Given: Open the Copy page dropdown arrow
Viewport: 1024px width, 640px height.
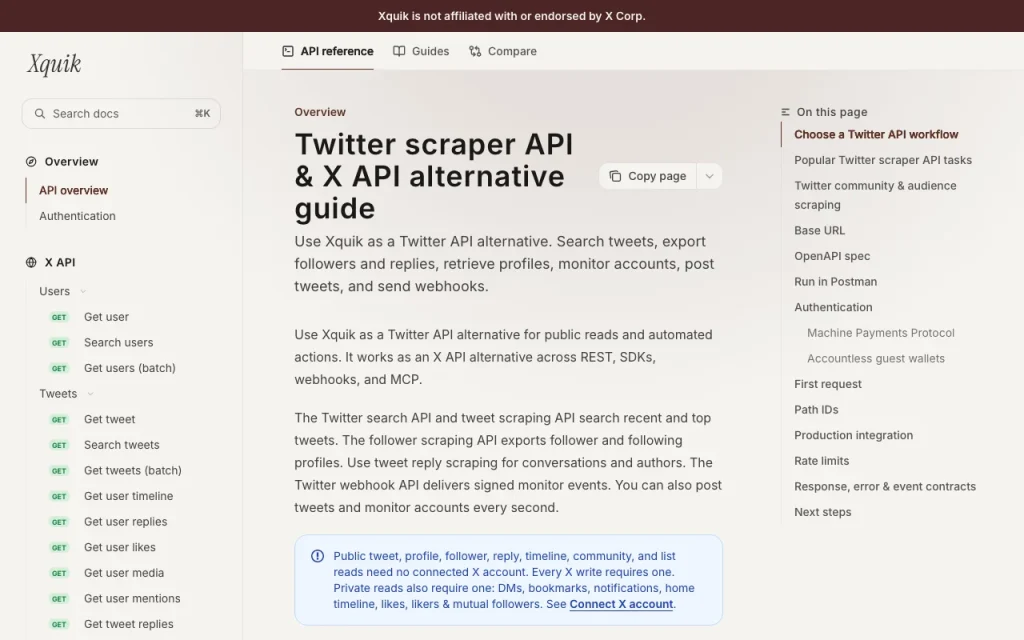Looking at the screenshot, I should pyautogui.click(x=709, y=176).
